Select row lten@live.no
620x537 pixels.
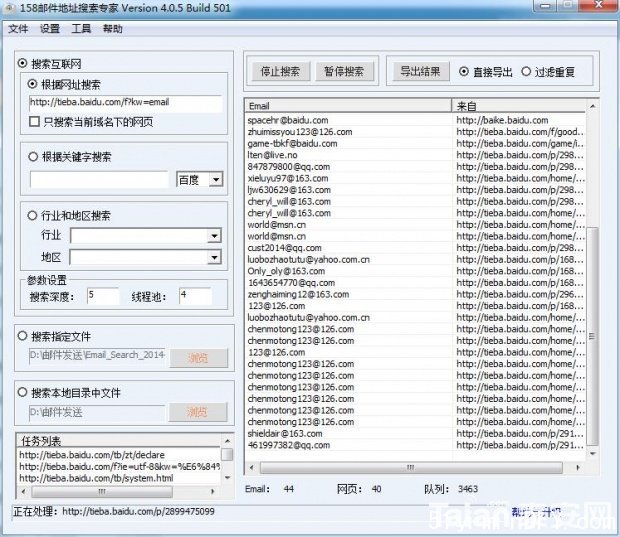point(415,155)
